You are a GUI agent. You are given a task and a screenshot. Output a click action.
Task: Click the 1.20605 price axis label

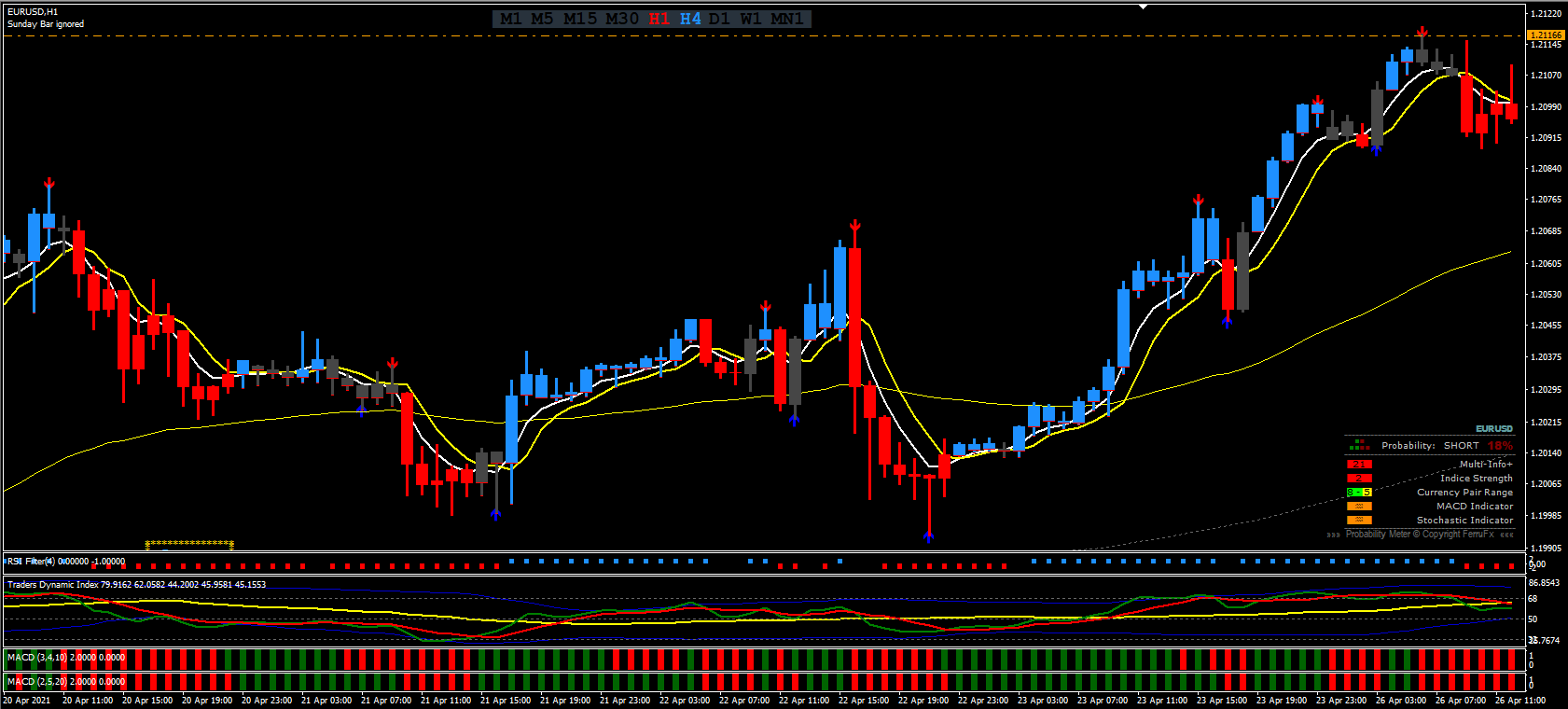[1546, 264]
